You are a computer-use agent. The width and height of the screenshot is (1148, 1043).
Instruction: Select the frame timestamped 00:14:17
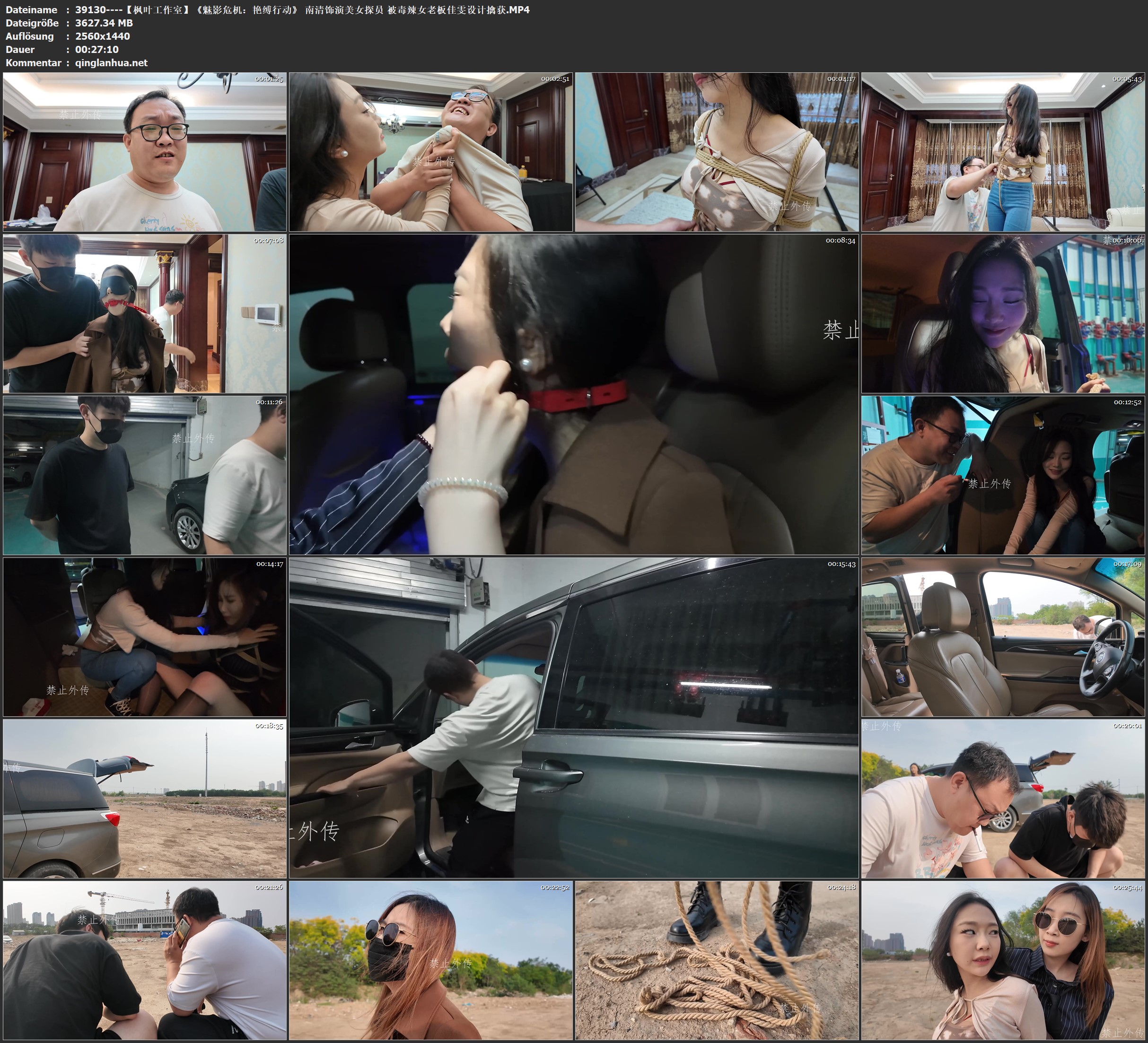[145, 636]
